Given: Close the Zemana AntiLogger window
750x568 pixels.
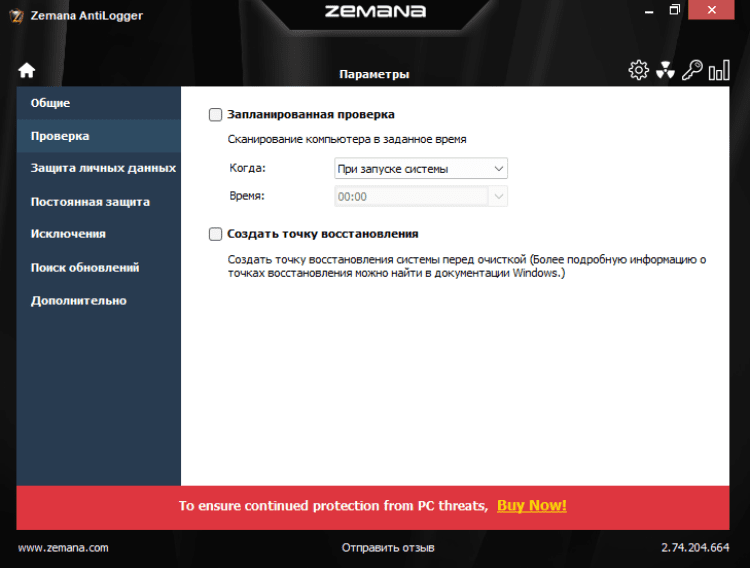Looking at the screenshot, I should pos(711,10).
